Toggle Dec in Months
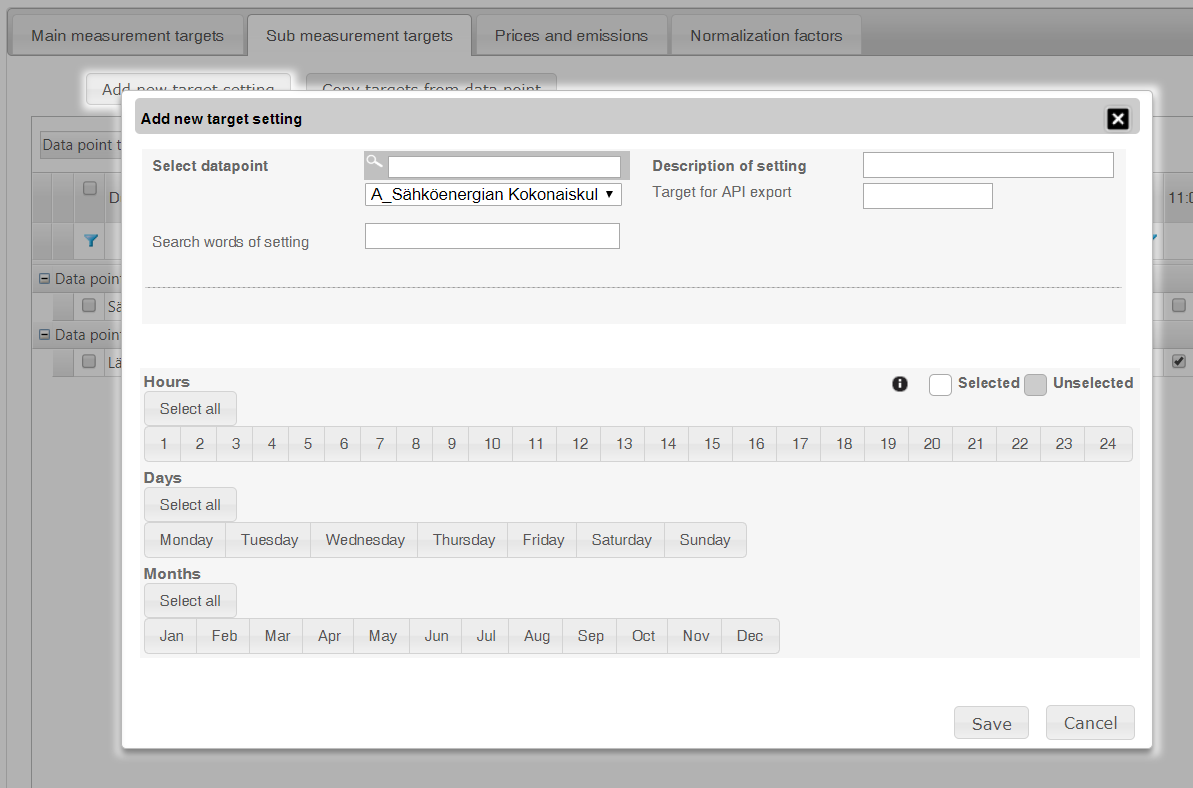Screen dimensions: 1193x788 [x=749, y=636]
